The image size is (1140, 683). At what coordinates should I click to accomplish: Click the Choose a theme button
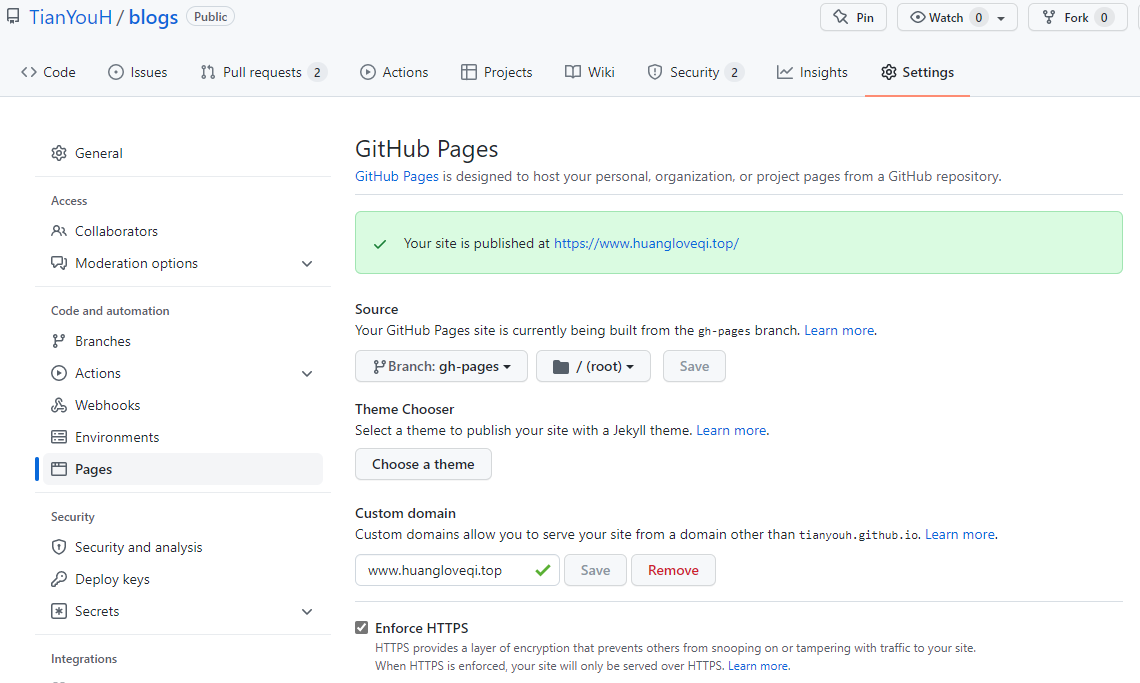(423, 464)
